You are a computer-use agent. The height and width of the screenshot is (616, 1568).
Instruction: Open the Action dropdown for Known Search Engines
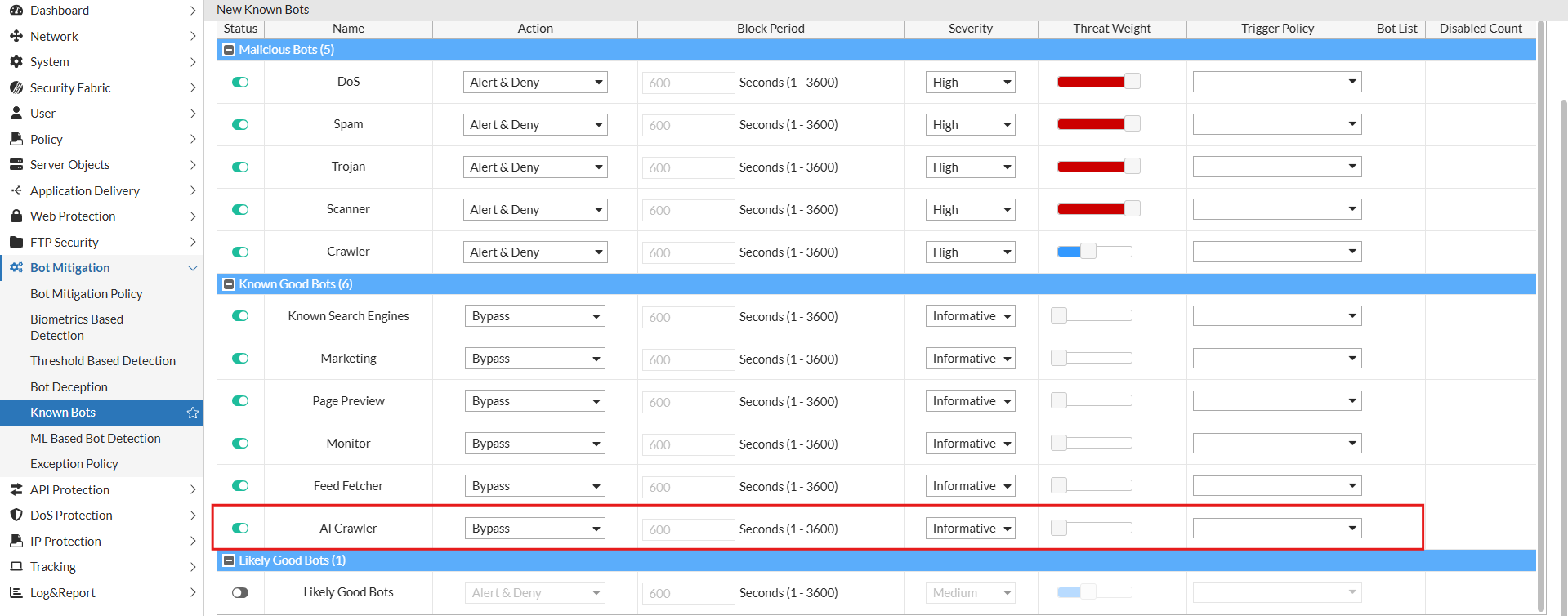point(535,316)
